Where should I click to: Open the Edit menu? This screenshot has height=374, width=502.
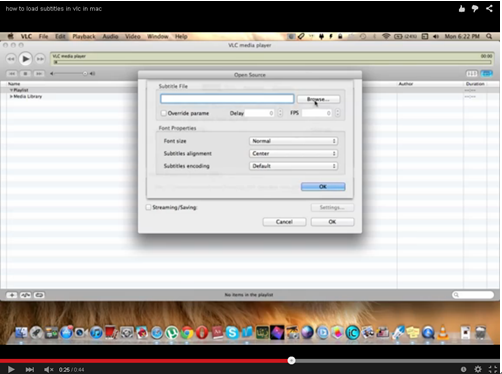coord(60,36)
